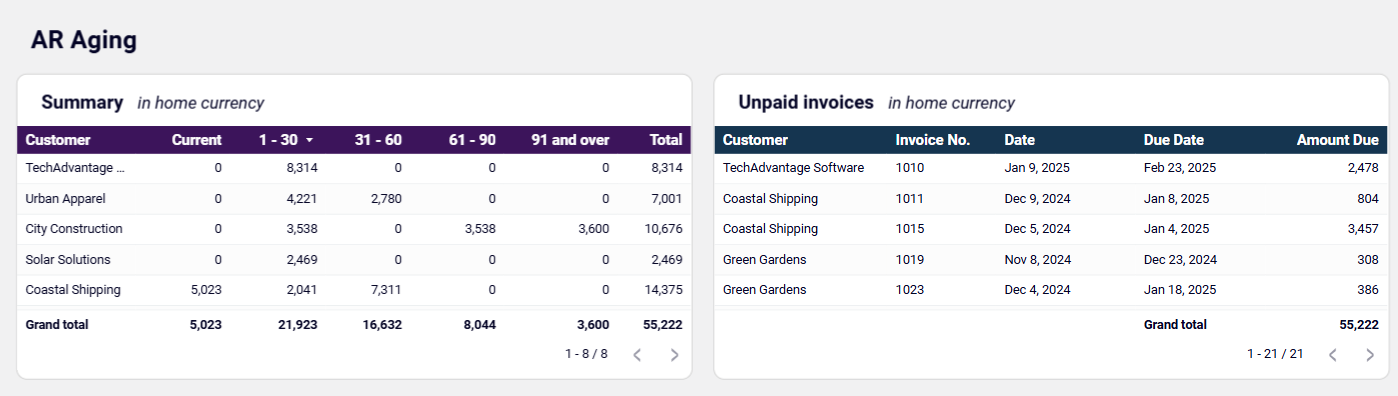Viewport: 1398px width, 396px height.
Task: Click due date Jan 18, 2025
Action: point(1180,290)
